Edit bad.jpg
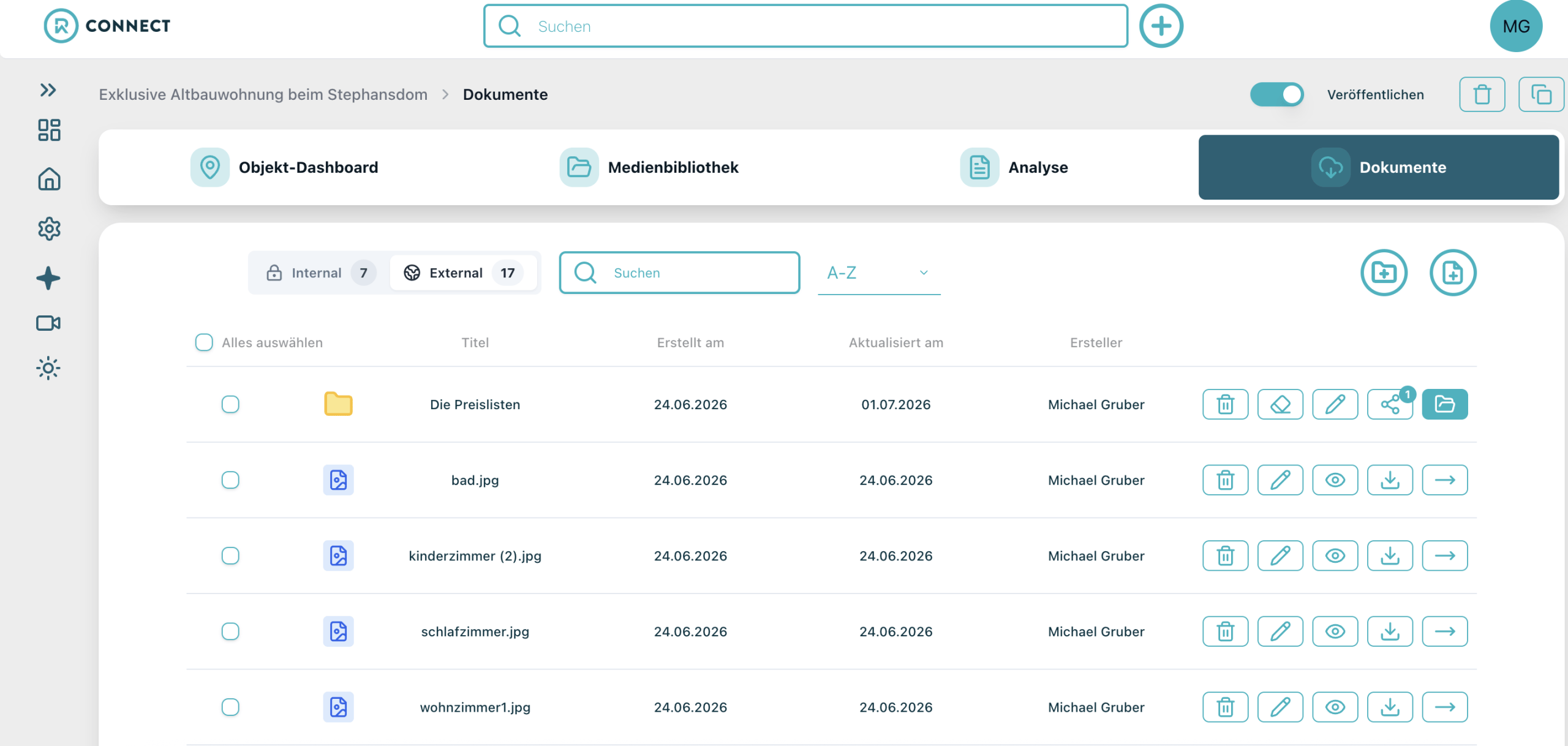1568x746 pixels. 1280,480
